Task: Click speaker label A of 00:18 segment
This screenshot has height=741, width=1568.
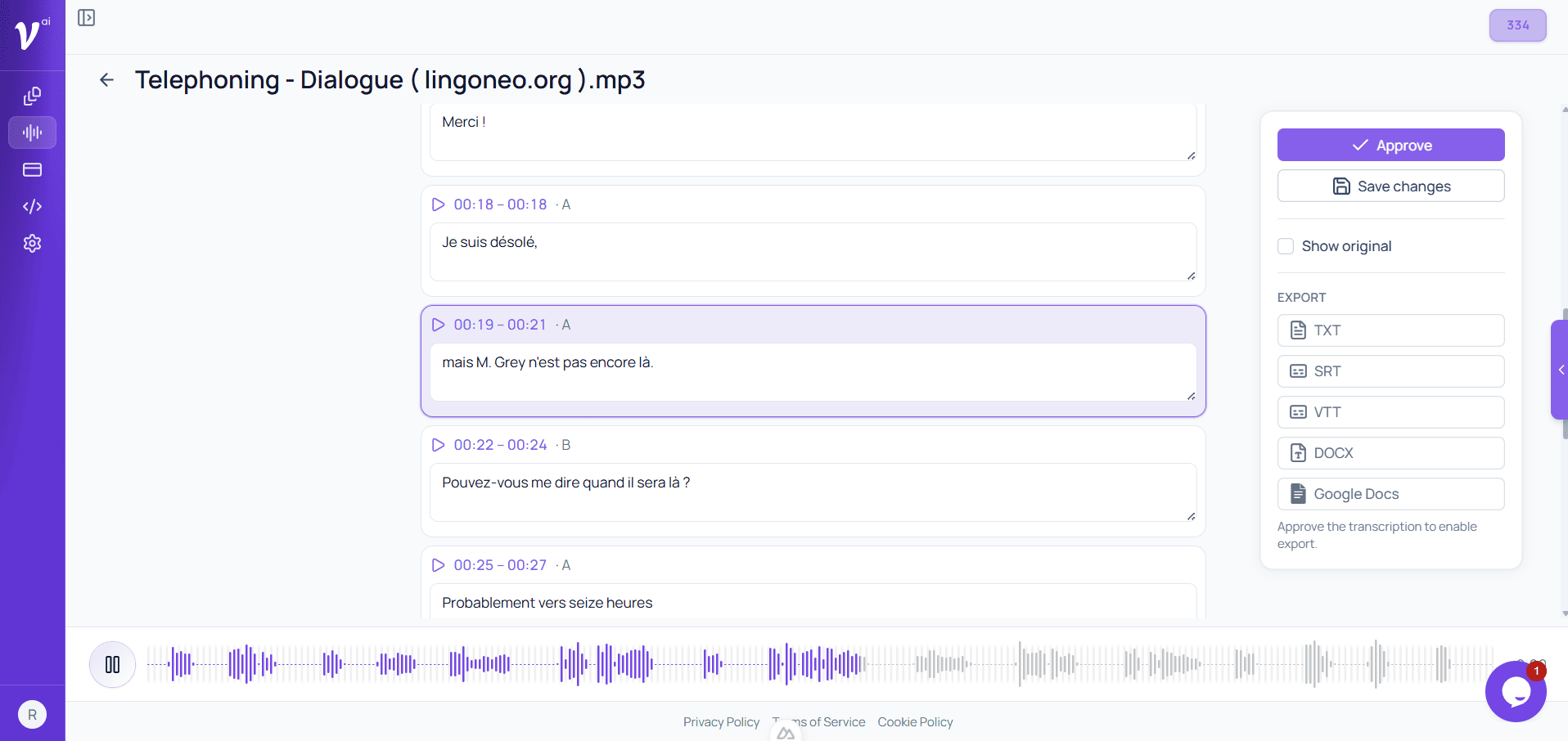Action: point(565,204)
